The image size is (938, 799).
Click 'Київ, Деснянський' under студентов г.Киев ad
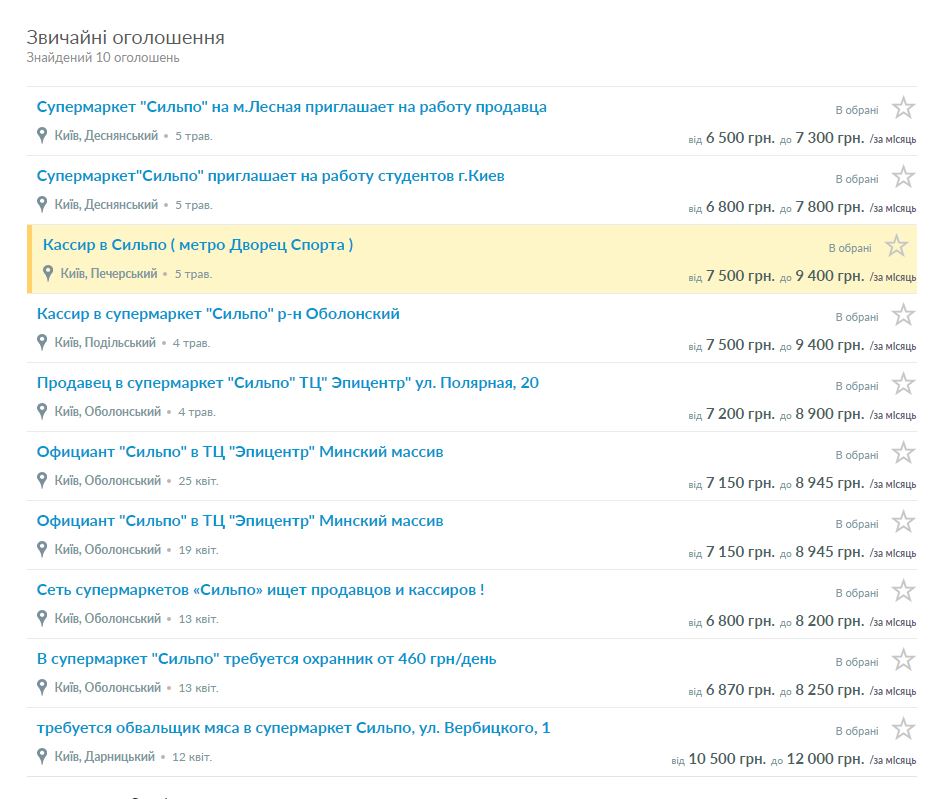106,205
